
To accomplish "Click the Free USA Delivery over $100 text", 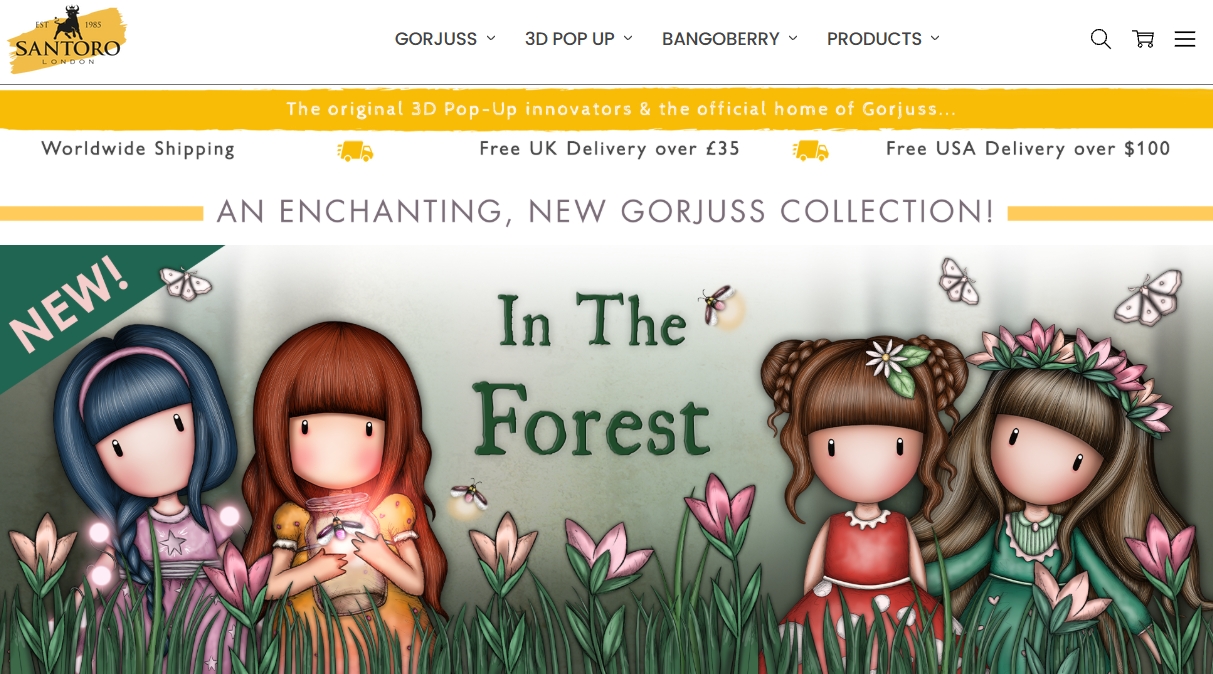I will (1028, 149).
